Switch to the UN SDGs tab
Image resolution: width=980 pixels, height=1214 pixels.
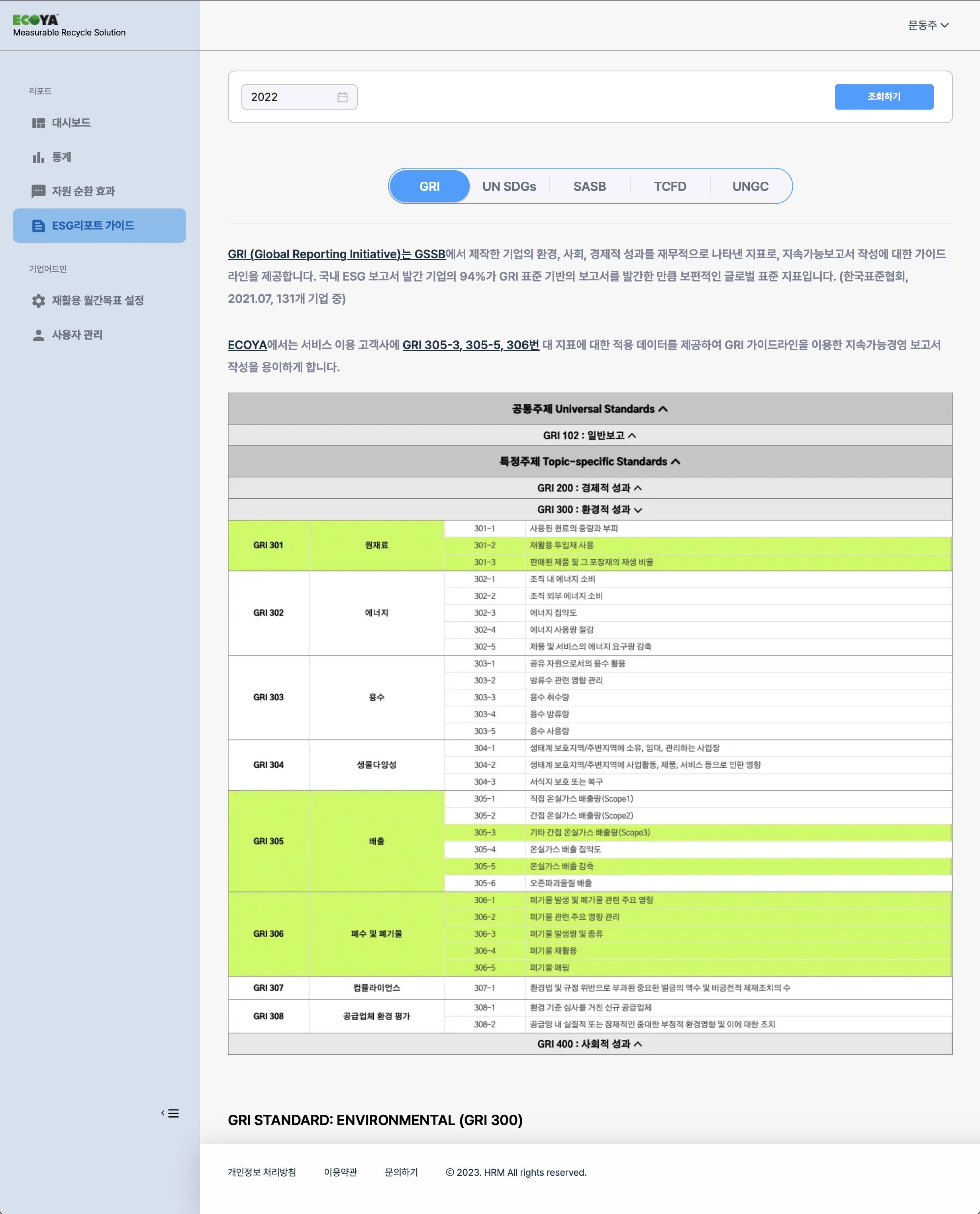[509, 187]
